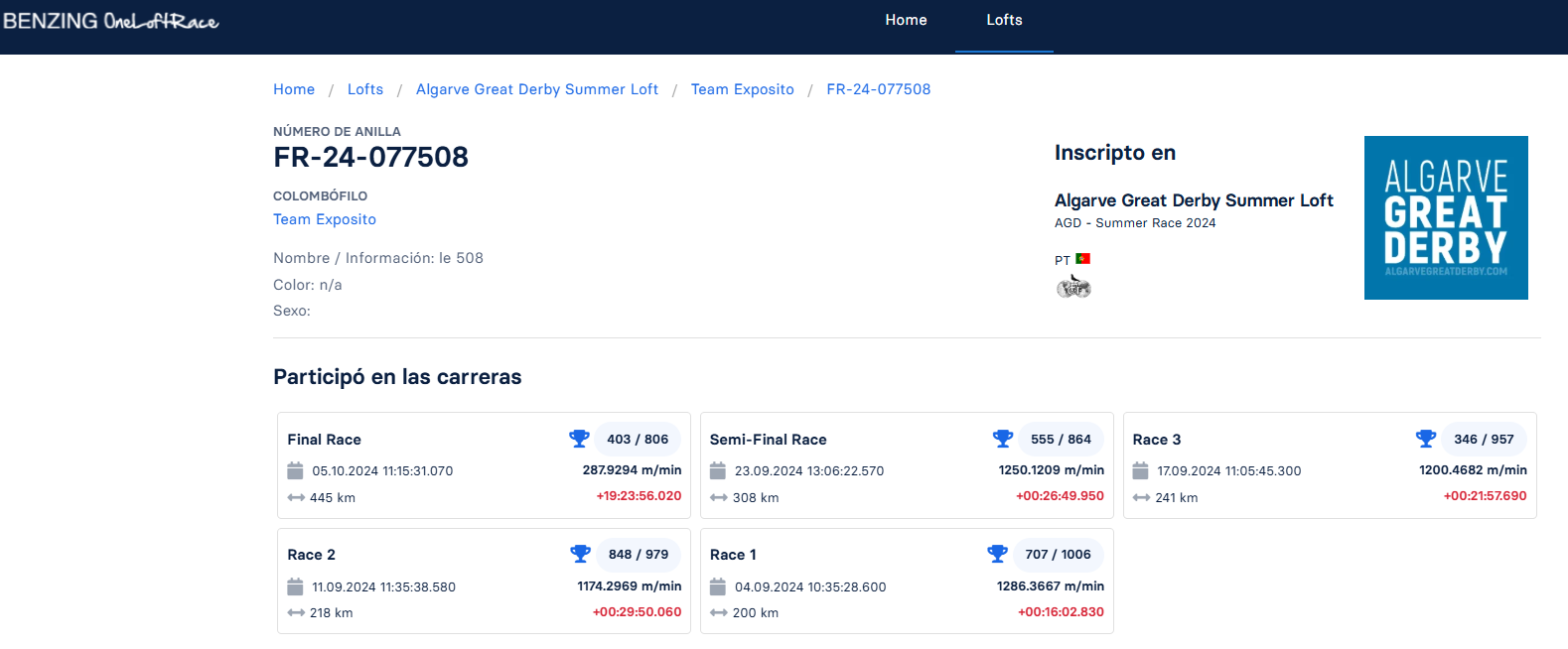This screenshot has height=649, width=1568.
Task: Click the Portugal flag icon
Action: coord(1082,259)
